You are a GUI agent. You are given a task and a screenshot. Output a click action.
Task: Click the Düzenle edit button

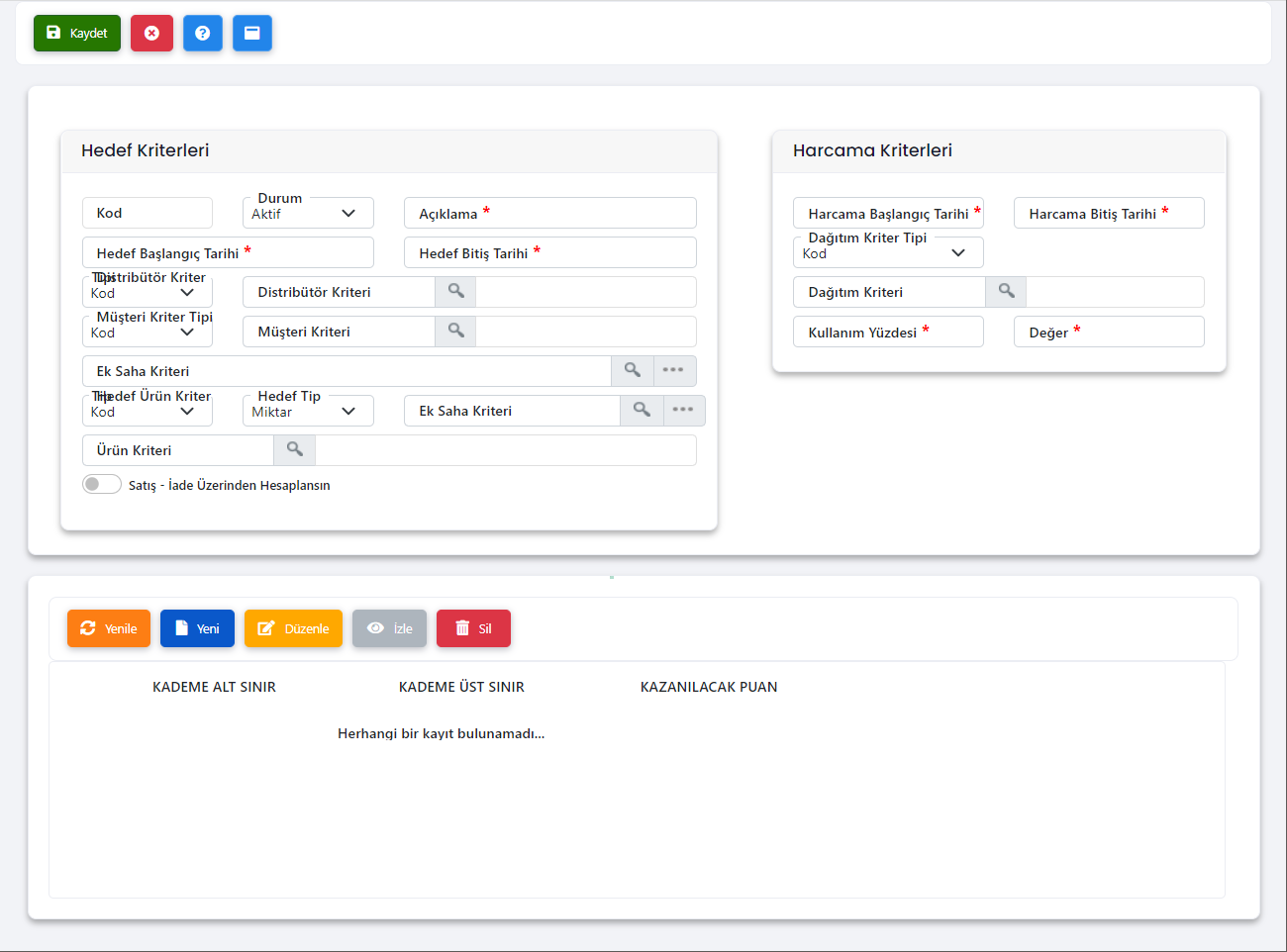click(293, 628)
